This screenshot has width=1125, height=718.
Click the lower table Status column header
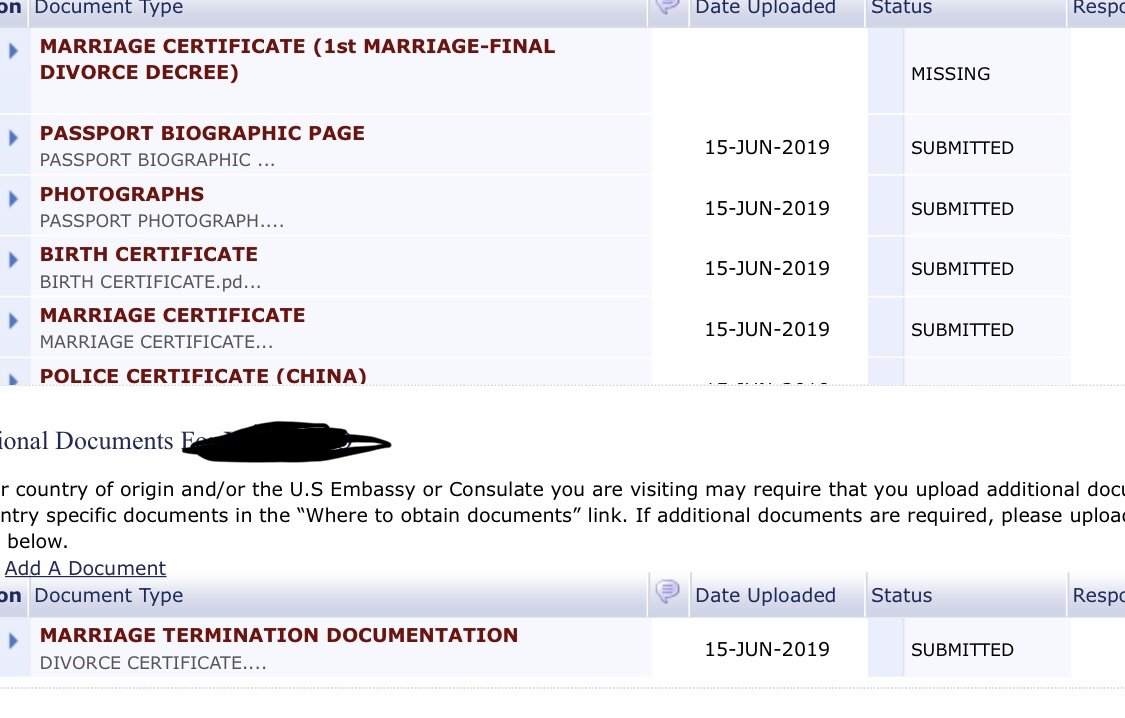pos(901,595)
